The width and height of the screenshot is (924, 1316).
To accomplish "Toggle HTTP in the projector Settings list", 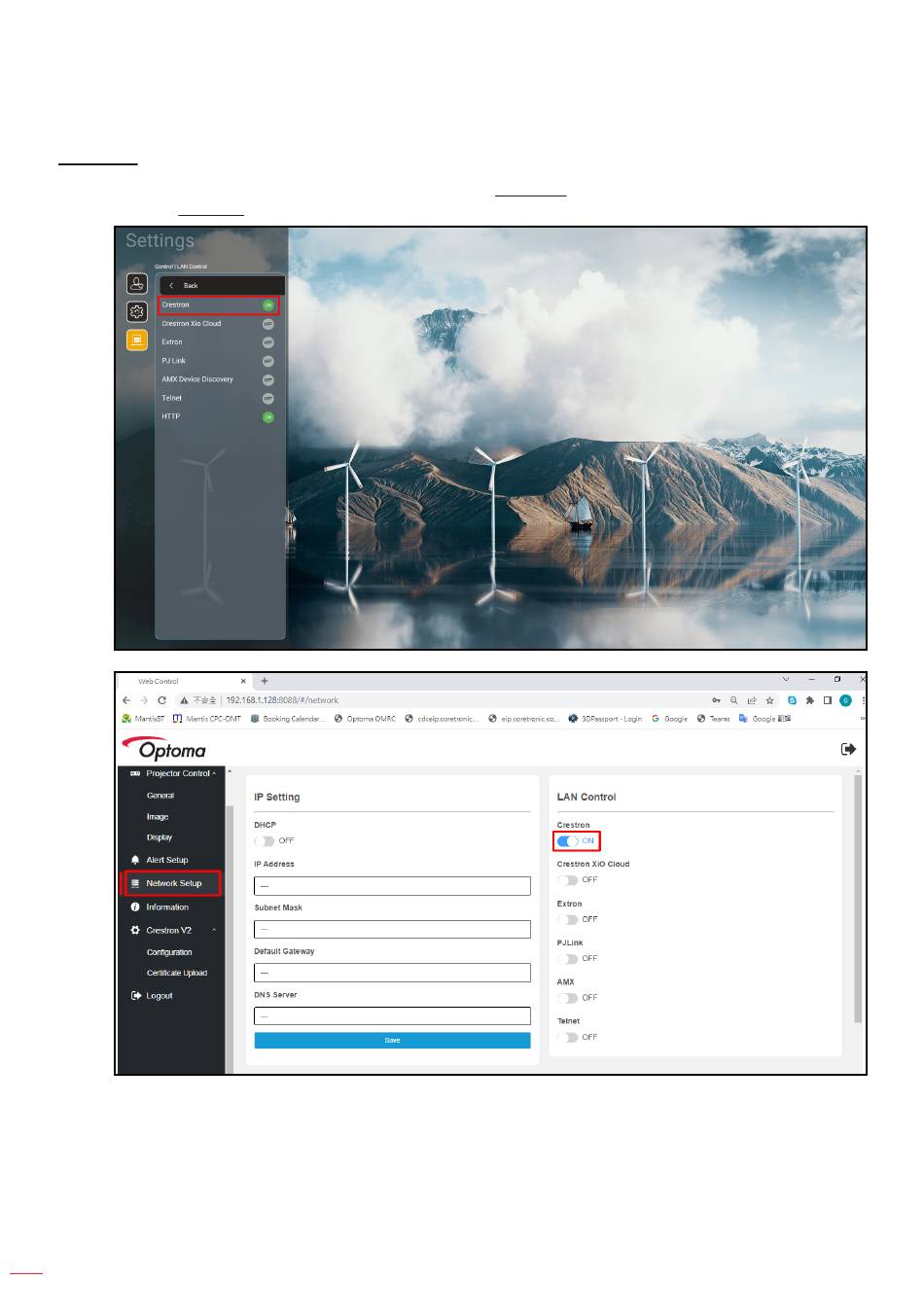I will pos(268,417).
